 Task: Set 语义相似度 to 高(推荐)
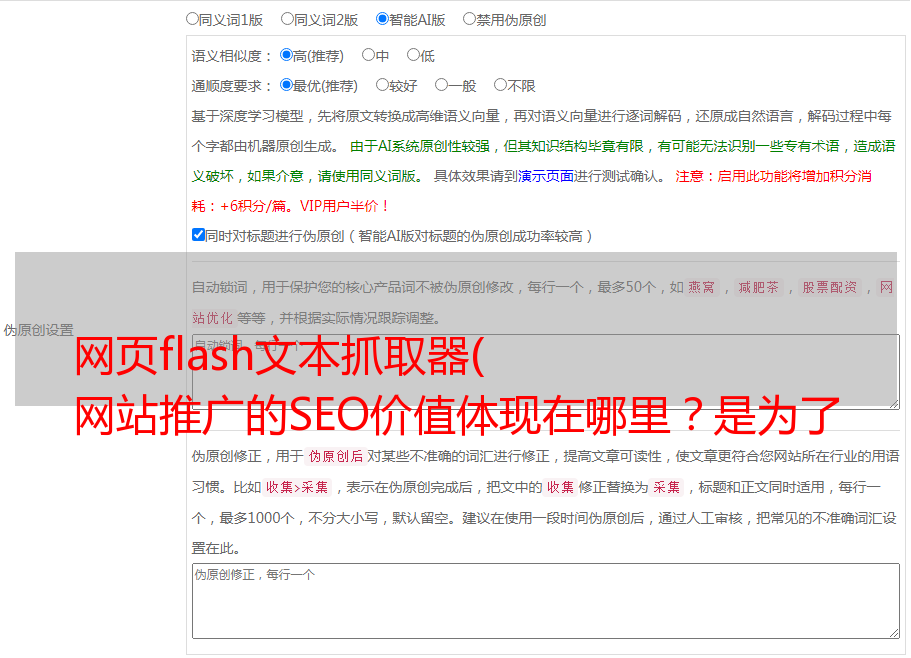[286, 55]
